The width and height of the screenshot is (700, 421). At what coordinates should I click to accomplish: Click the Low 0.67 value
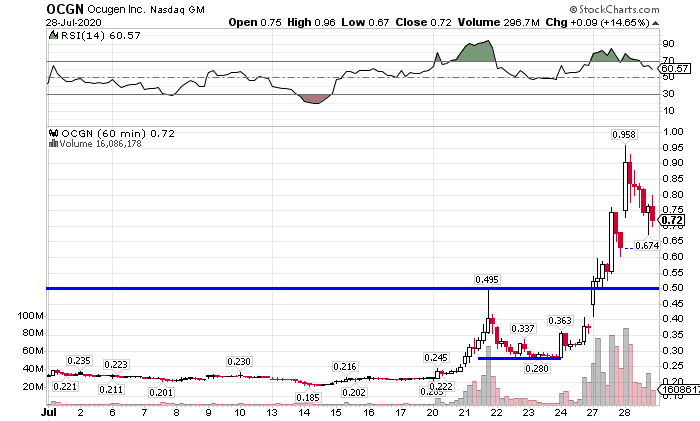365,22
